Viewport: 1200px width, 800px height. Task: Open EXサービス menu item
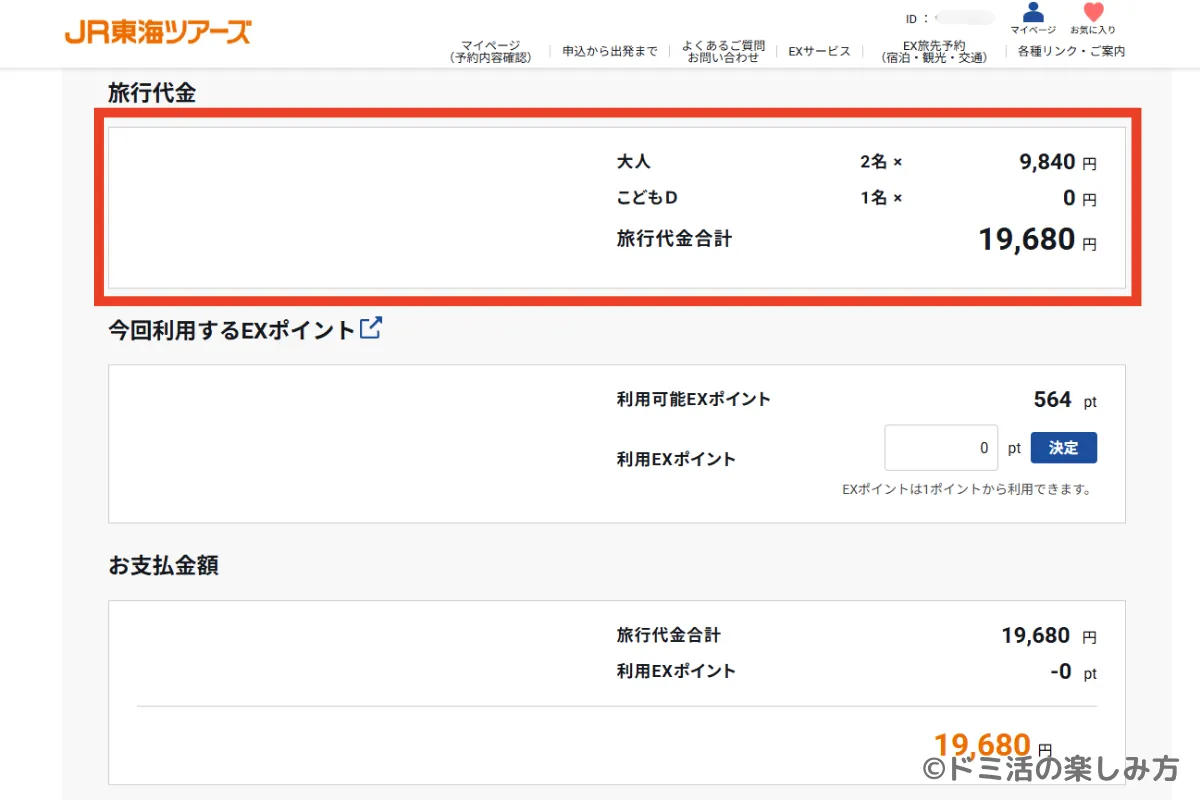pos(819,51)
